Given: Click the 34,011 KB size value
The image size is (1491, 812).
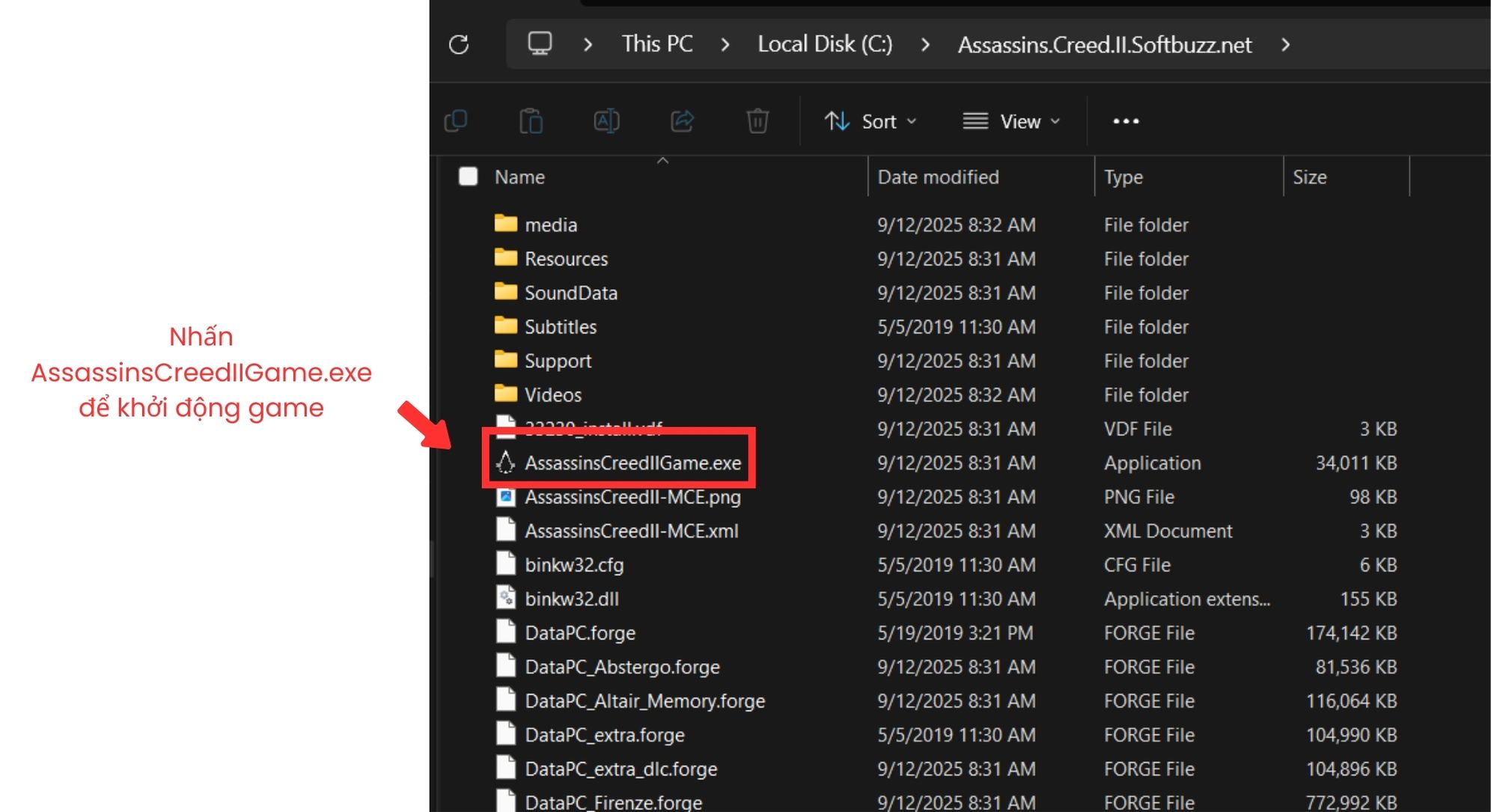Looking at the screenshot, I should (1356, 463).
